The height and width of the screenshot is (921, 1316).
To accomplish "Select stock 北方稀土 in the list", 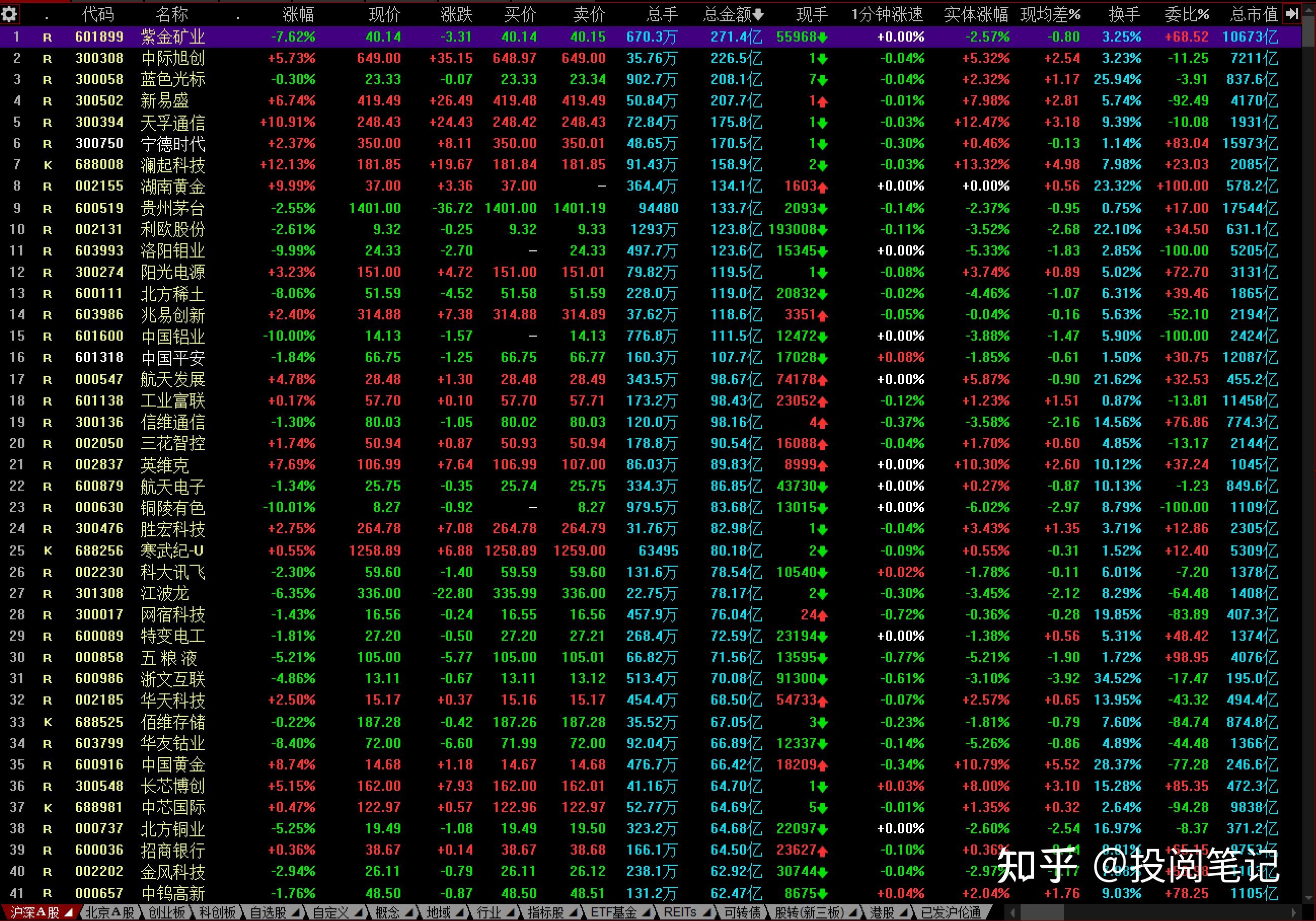I will coord(172,293).
